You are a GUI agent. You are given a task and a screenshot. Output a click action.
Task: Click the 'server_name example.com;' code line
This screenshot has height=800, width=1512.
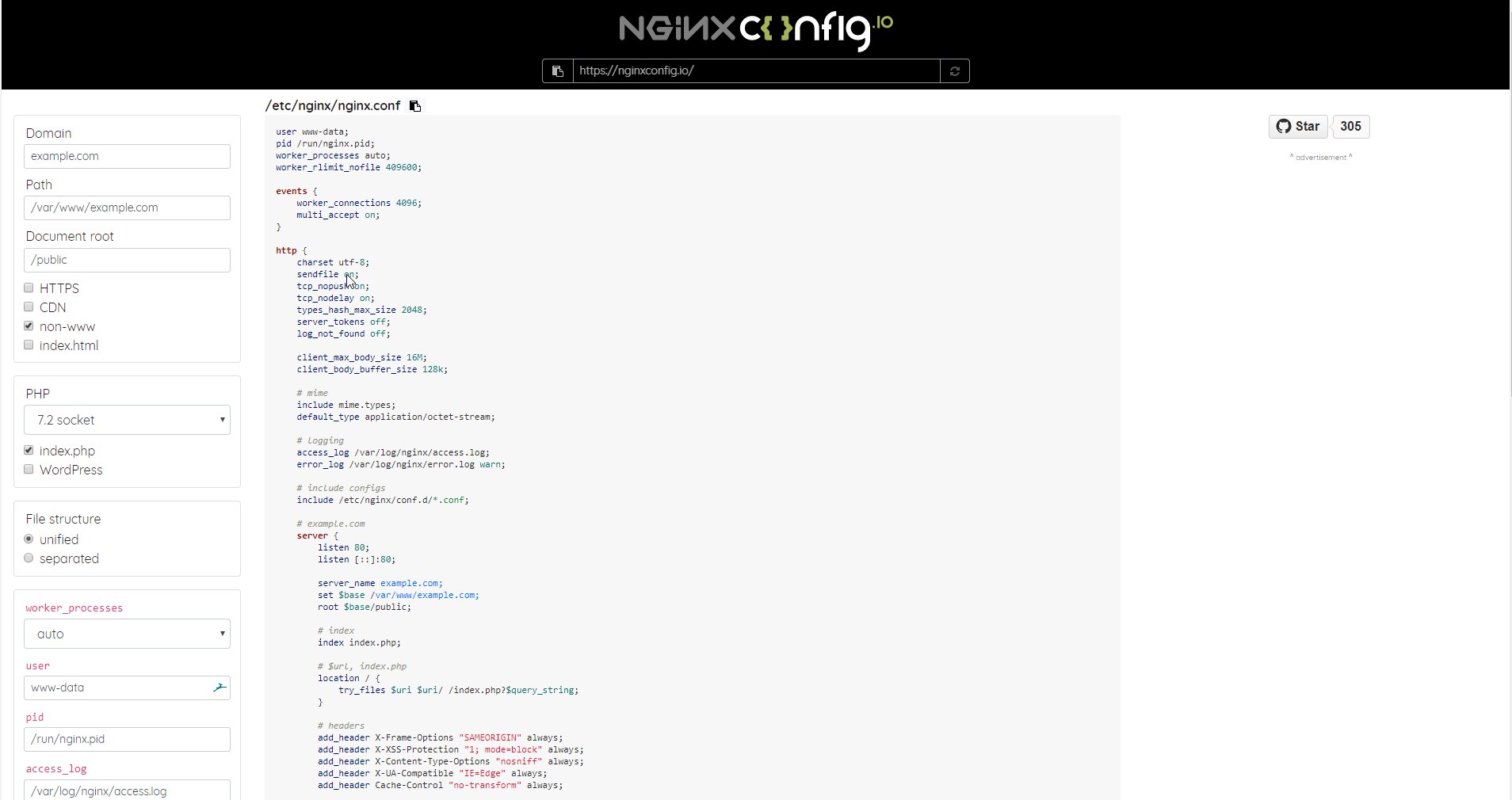coord(380,583)
